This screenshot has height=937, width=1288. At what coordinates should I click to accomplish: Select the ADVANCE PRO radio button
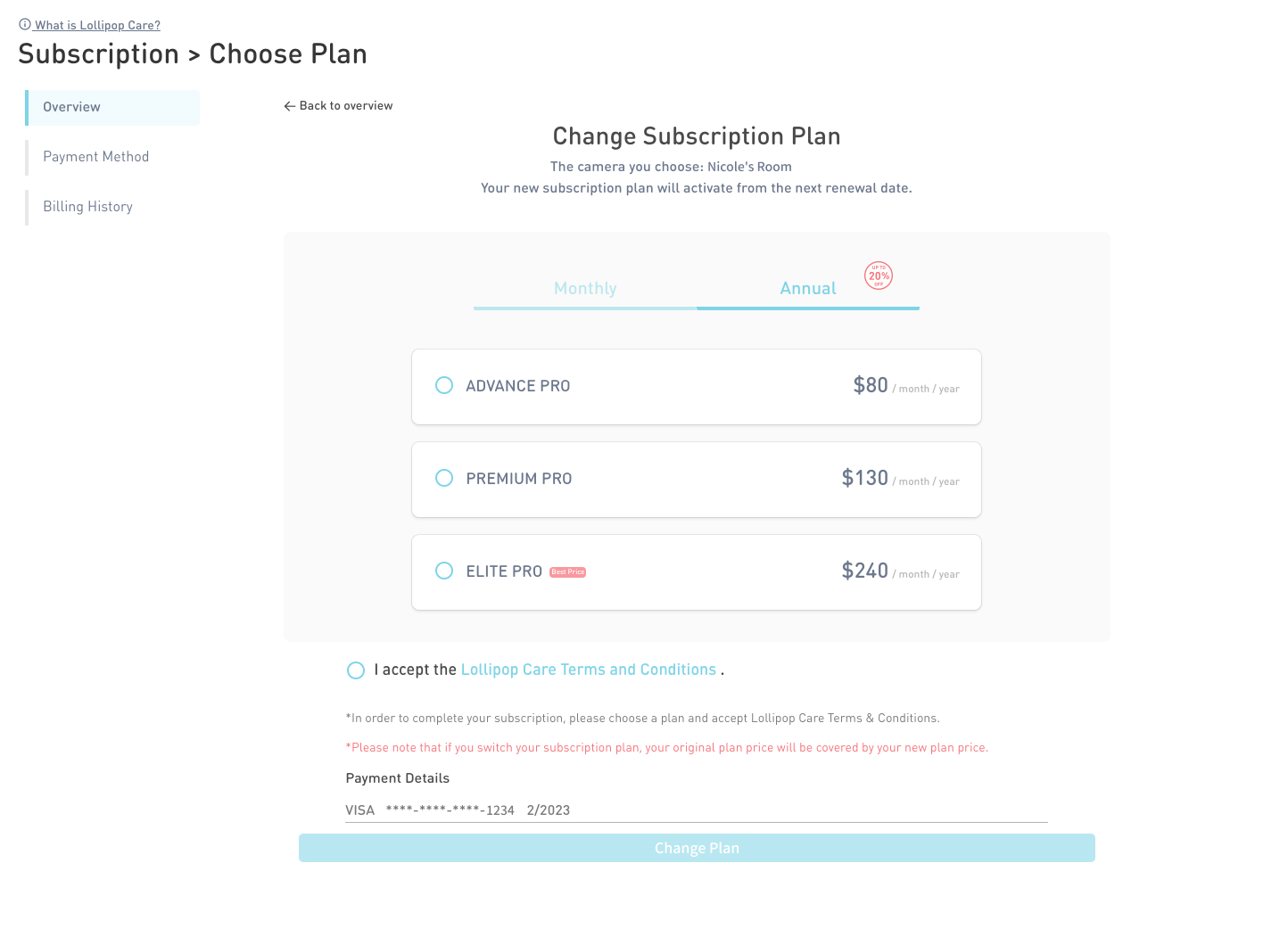444,385
